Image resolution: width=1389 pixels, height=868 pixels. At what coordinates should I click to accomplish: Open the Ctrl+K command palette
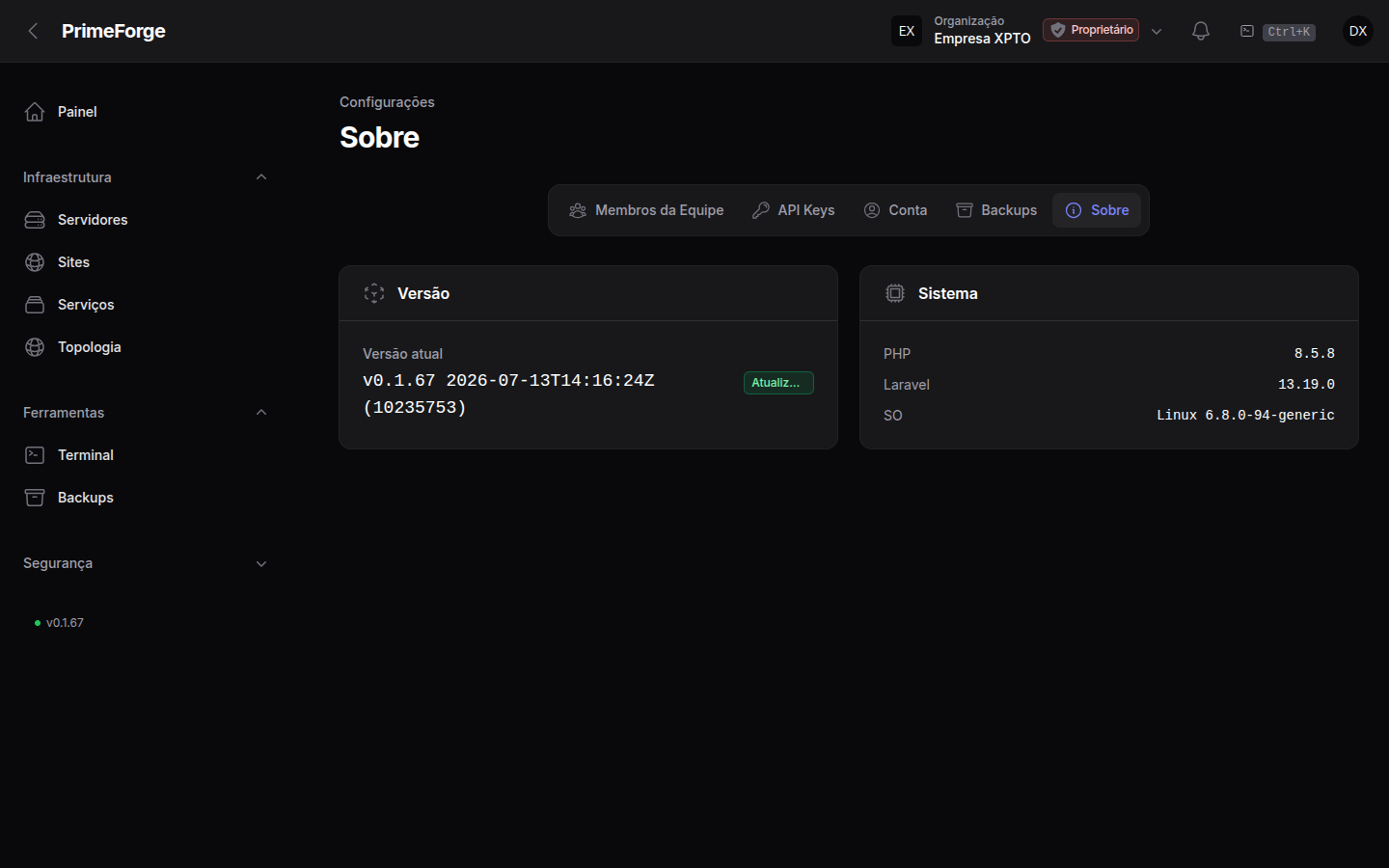point(1277,32)
